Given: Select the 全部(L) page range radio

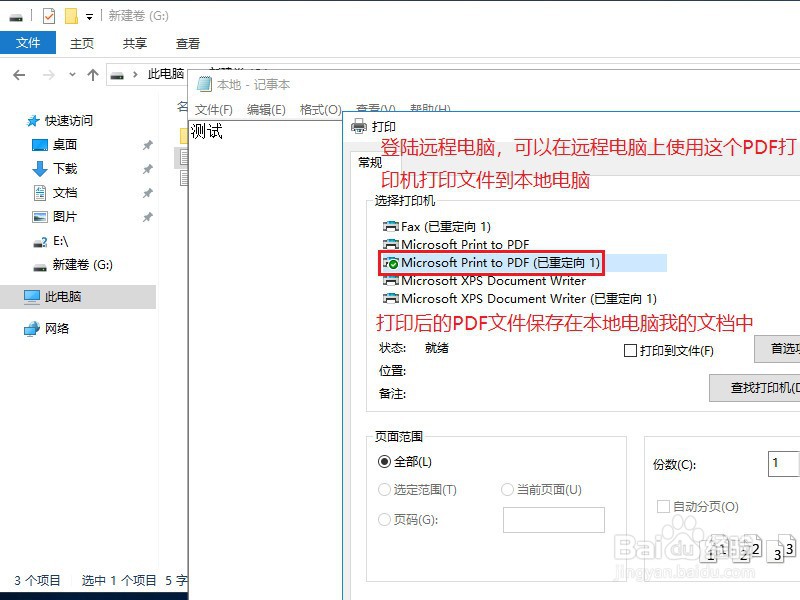Looking at the screenshot, I should point(384,462).
